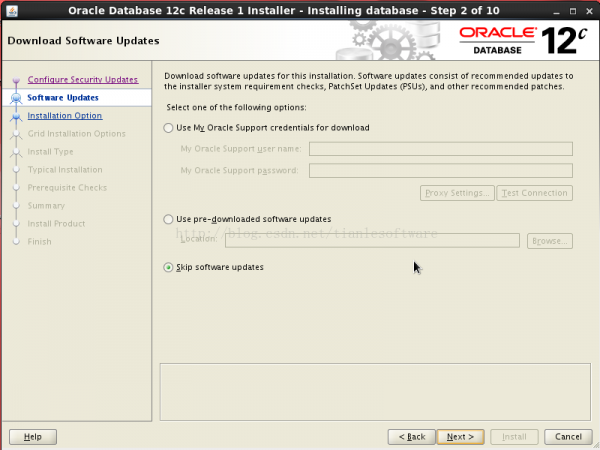
Task: Click Finish step marker dot
Action: point(16,242)
